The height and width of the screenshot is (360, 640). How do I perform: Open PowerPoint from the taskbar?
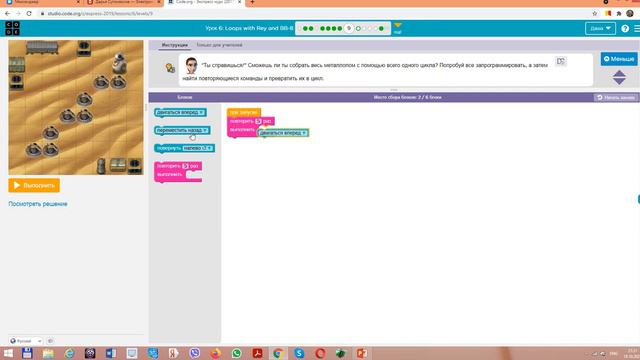pos(362,353)
